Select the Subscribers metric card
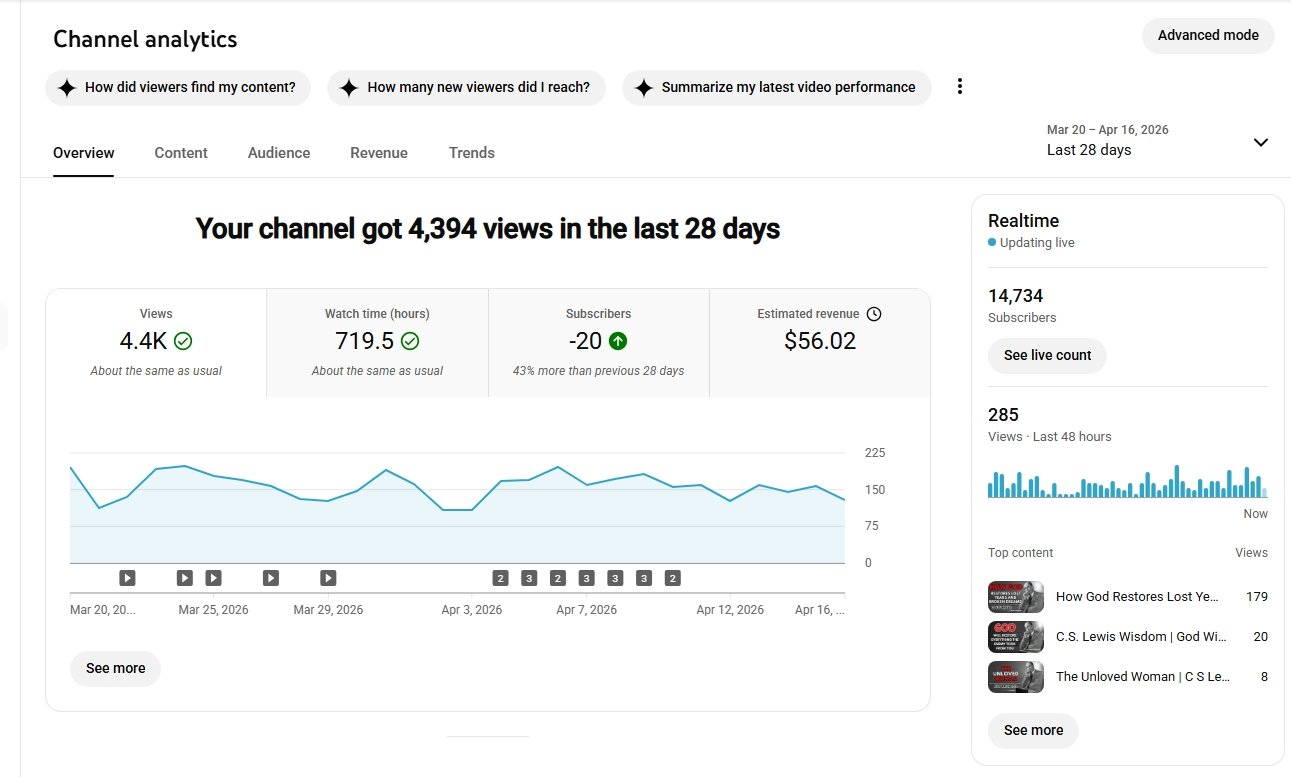This screenshot has width=1291, height=777. (598, 342)
